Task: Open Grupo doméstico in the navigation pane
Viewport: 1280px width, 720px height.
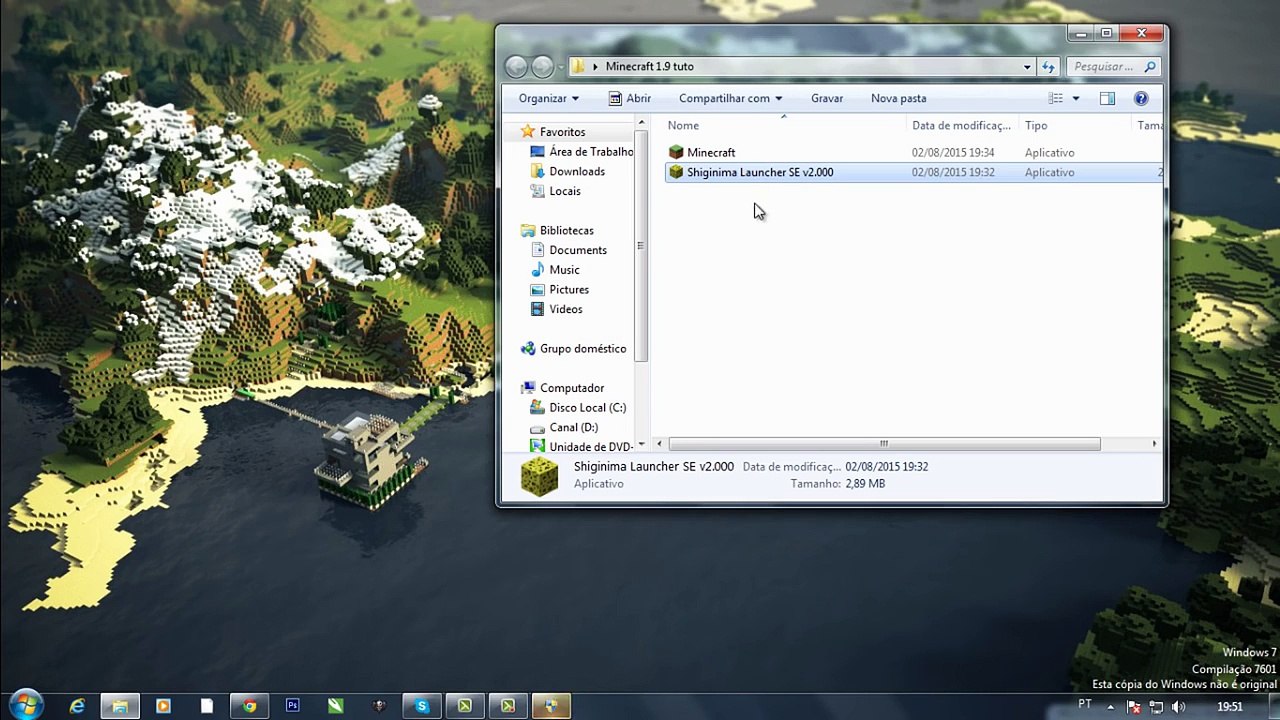Action: pos(583,348)
